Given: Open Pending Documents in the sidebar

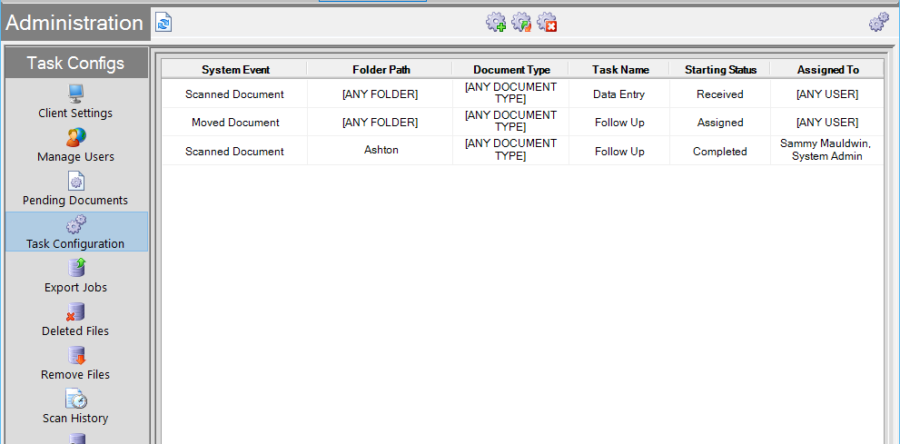Looking at the screenshot, I should 75,189.
